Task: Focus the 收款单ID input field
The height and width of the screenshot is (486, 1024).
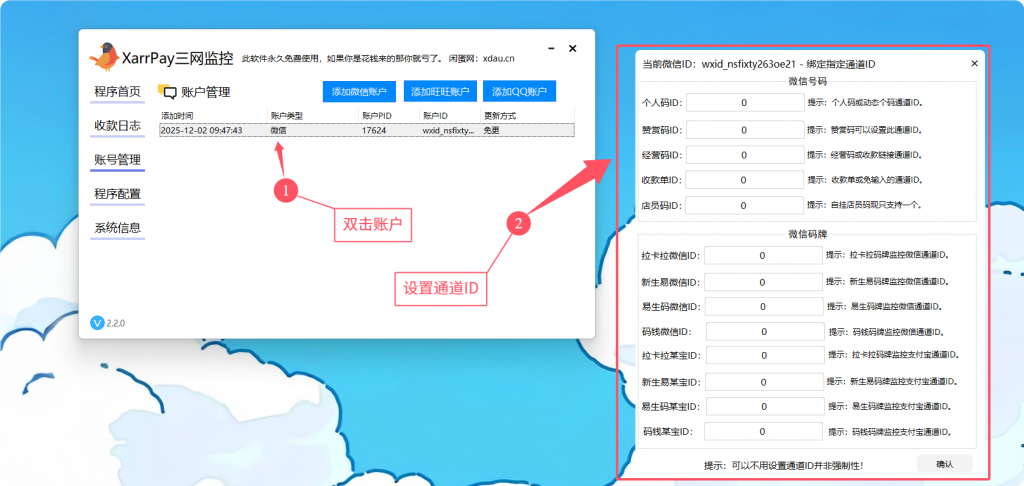Action: [745, 180]
